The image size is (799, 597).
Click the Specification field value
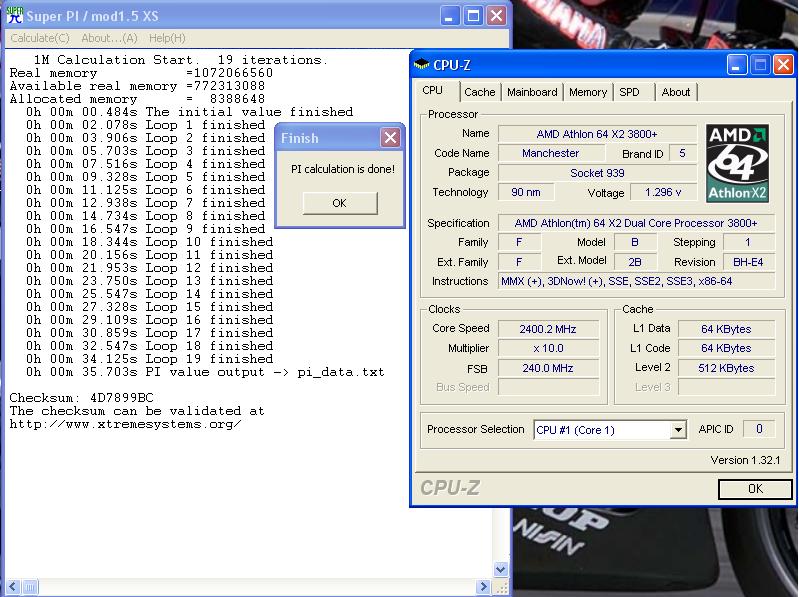(x=636, y=223)
